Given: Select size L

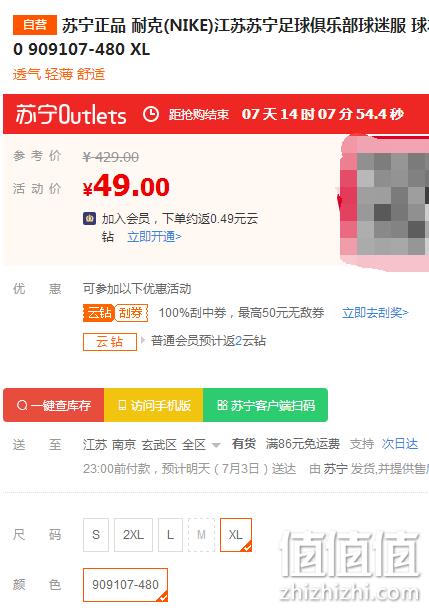Looking at the screenshot, I should point(170,535).
